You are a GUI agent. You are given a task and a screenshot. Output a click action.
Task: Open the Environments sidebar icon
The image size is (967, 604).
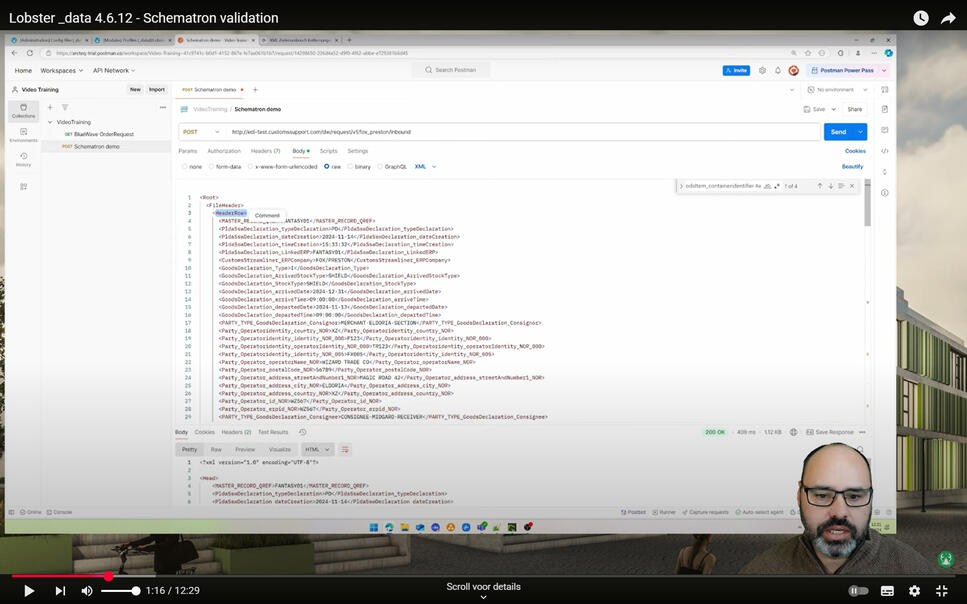coord(23,134)
